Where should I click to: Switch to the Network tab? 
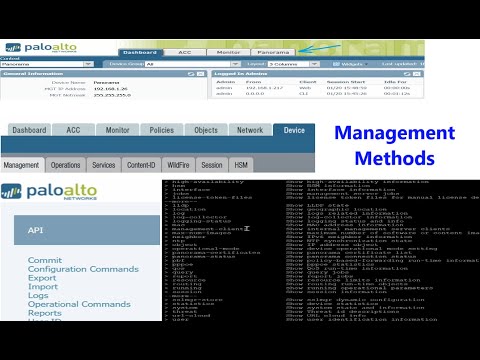[250, 130]
